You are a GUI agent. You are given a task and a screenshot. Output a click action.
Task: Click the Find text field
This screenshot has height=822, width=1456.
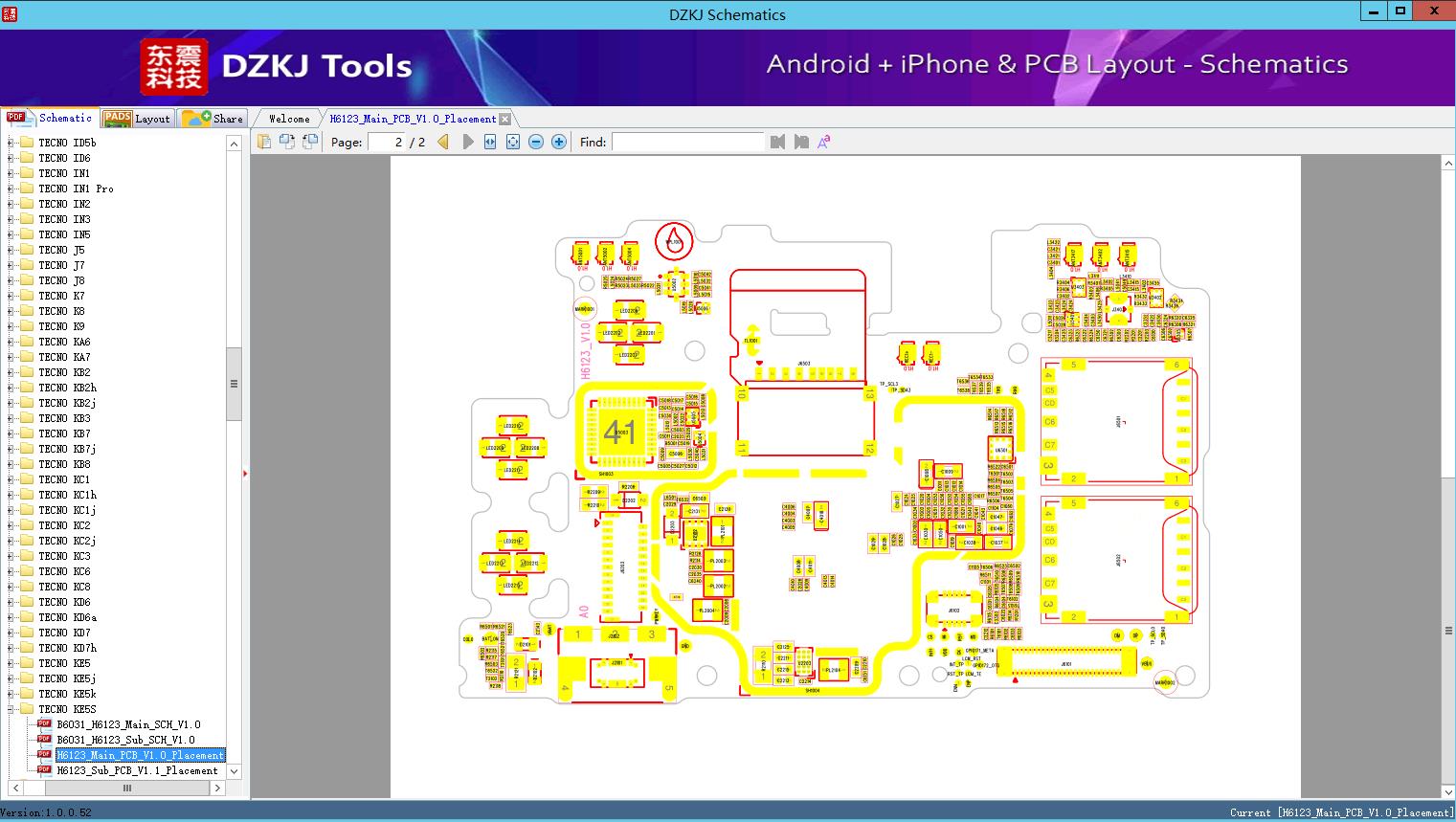click(x=688, y=142)
